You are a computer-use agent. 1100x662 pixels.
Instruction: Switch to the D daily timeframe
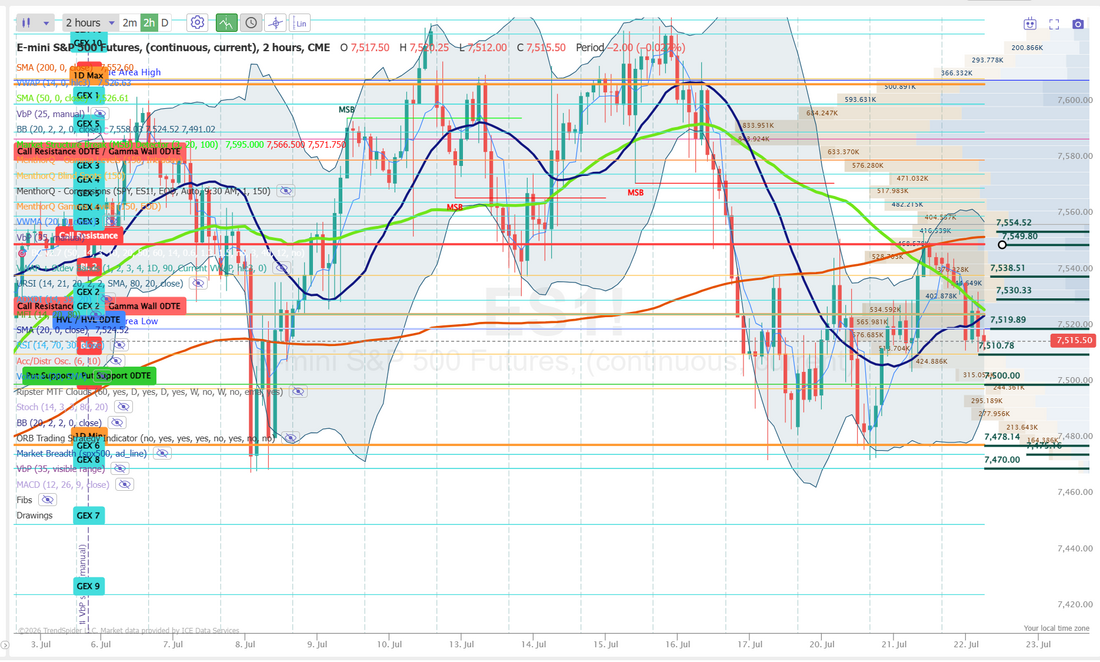tap(165, 22)
